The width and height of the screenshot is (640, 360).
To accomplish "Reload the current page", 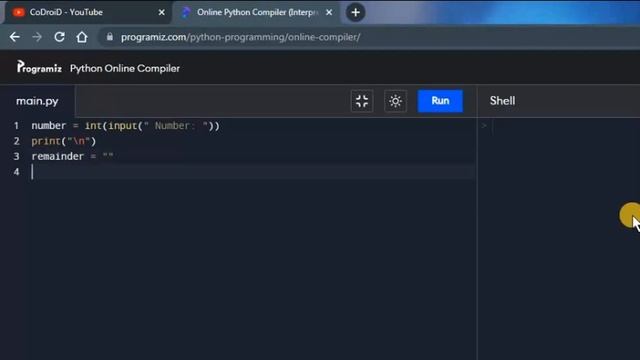I will coord(60,37).
